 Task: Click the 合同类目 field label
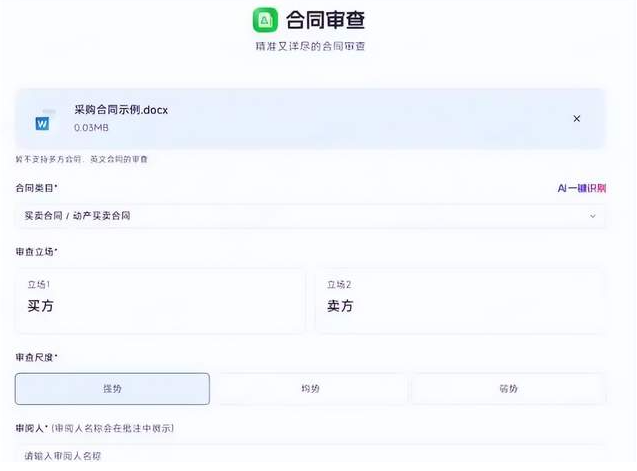click(x=36, y=188)
